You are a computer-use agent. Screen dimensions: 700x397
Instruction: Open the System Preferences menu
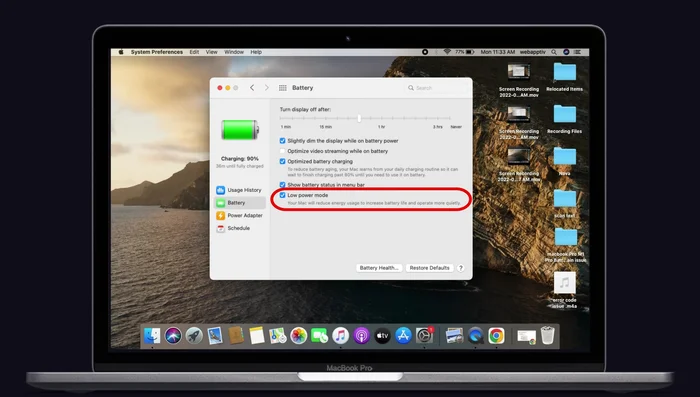pyautogui.click(x=157, y=52)
